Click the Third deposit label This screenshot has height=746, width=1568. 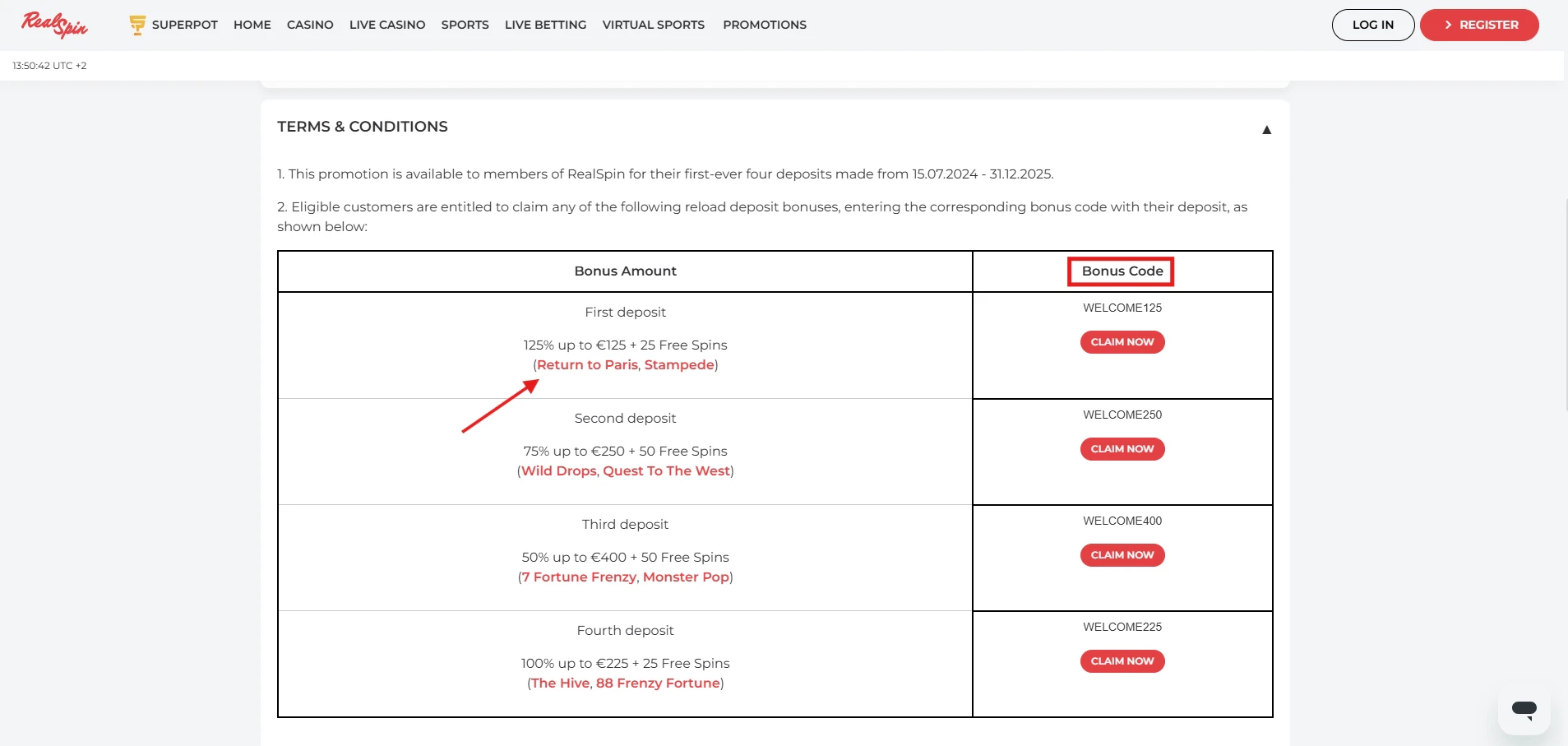click(626, 524)
